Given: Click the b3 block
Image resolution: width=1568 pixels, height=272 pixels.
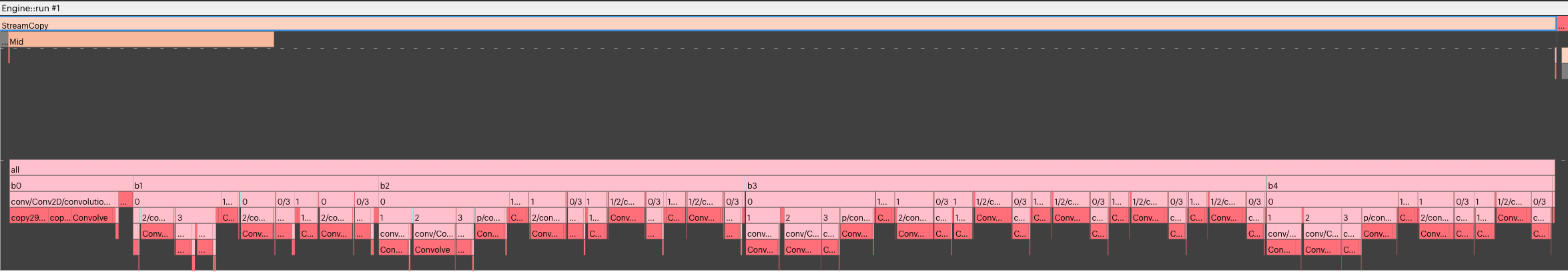Looking at the screenshot, I should pos(1005,185).
